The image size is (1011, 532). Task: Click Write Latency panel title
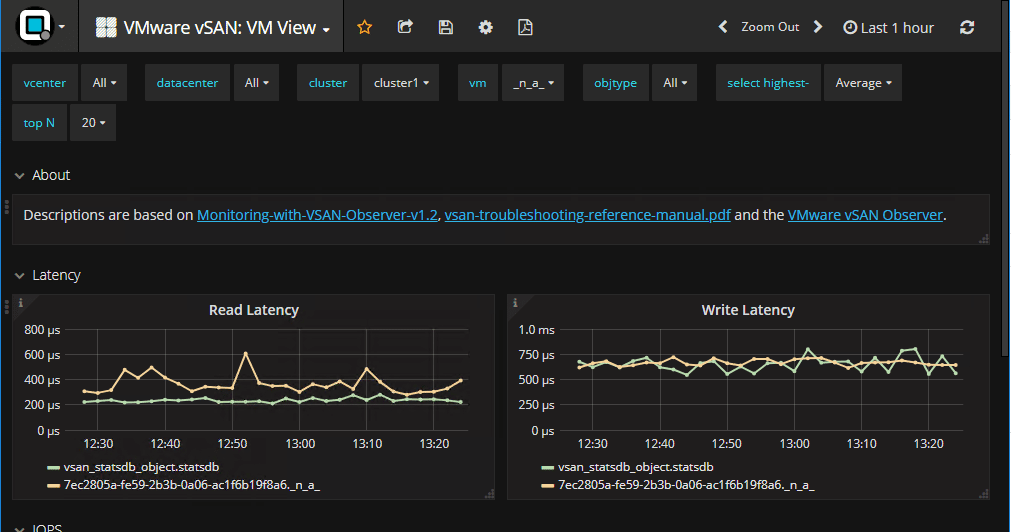pos(748,310)
